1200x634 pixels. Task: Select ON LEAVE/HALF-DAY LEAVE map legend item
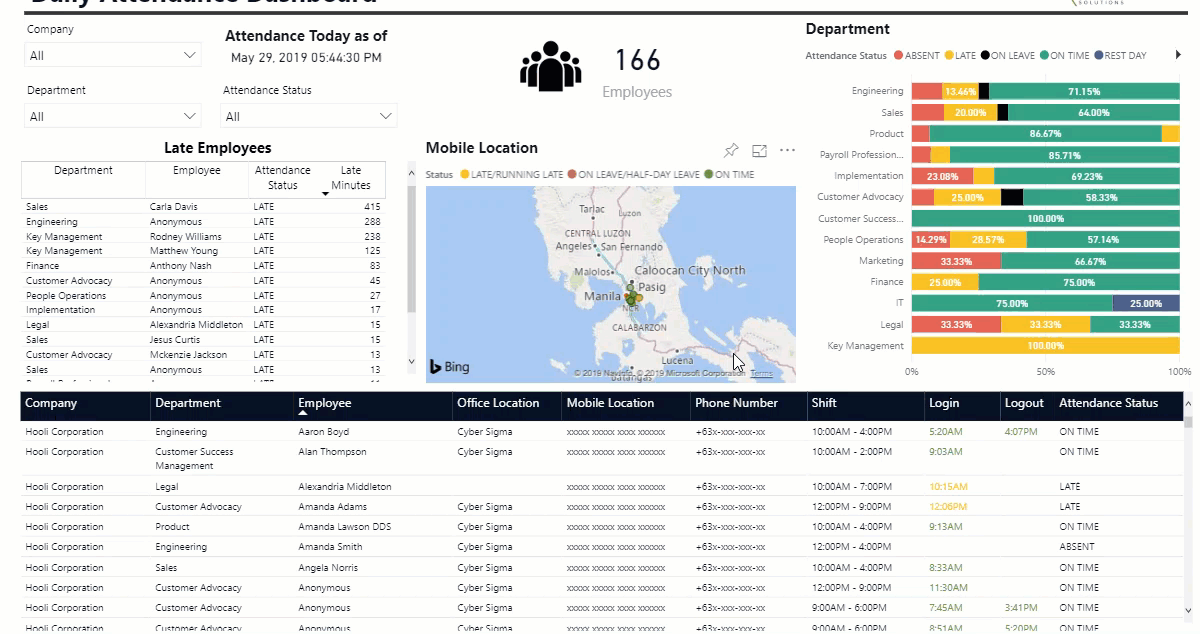coord(633,174)
